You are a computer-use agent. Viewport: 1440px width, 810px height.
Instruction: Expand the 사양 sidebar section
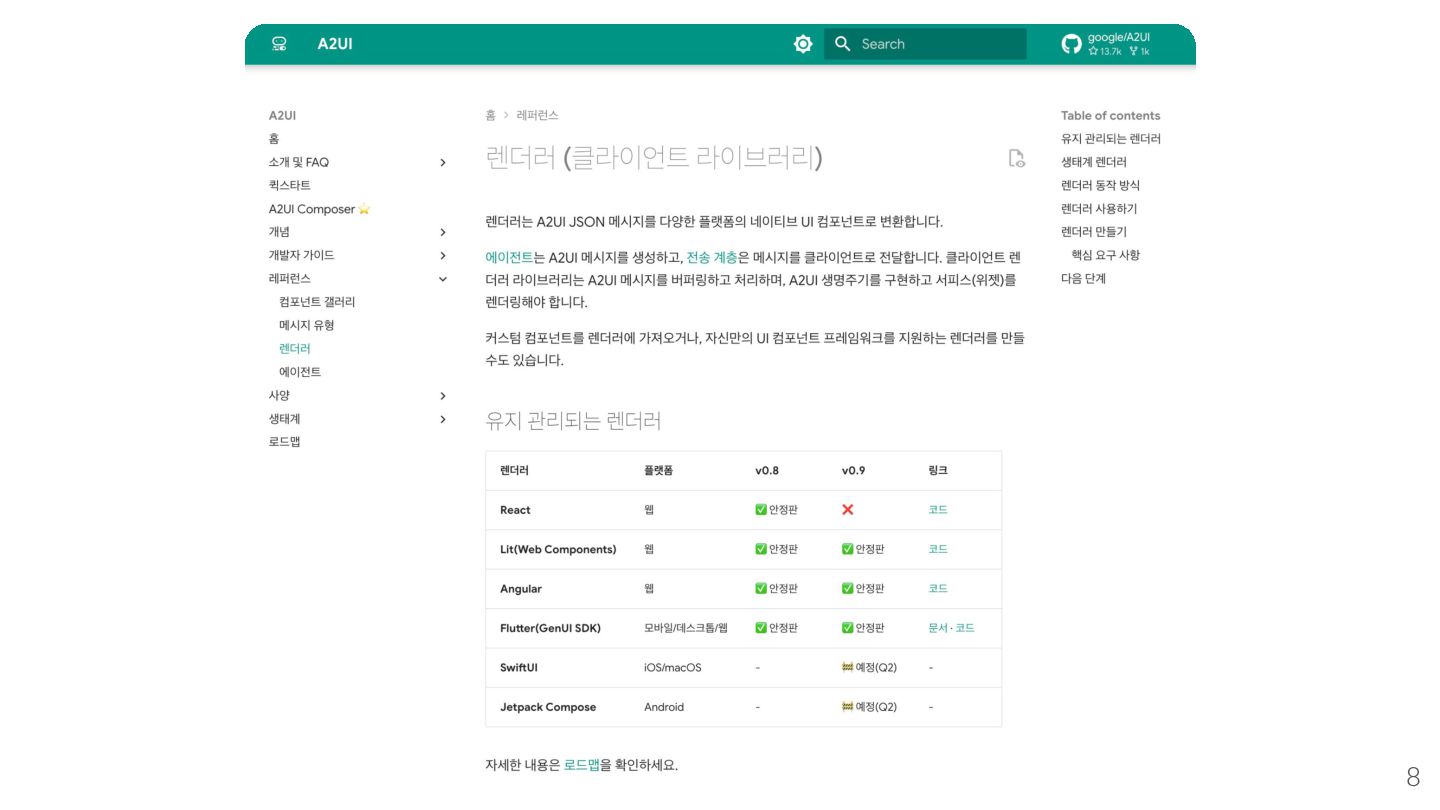coord(443,396)
